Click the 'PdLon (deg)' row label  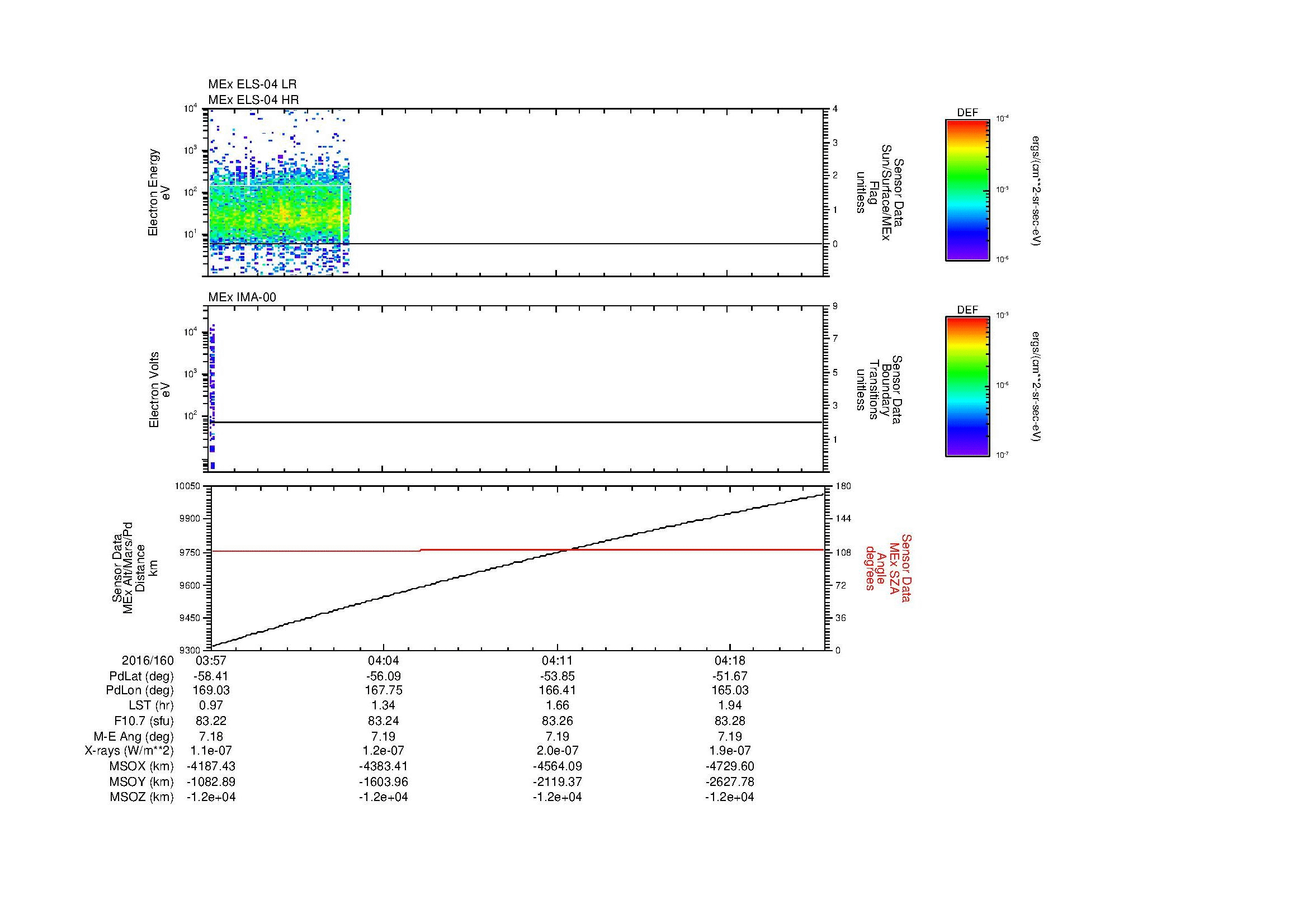coord(140,690)
